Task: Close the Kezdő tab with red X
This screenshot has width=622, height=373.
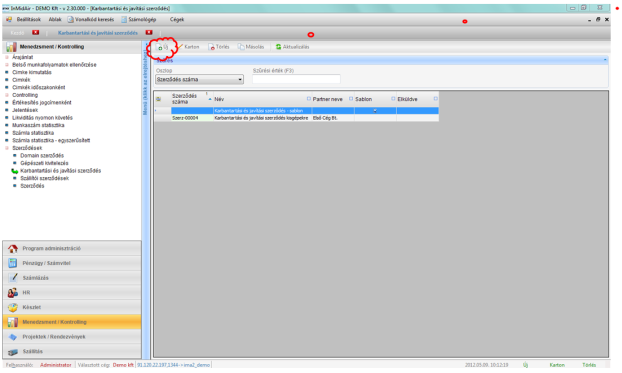Action: coord(36,33)
